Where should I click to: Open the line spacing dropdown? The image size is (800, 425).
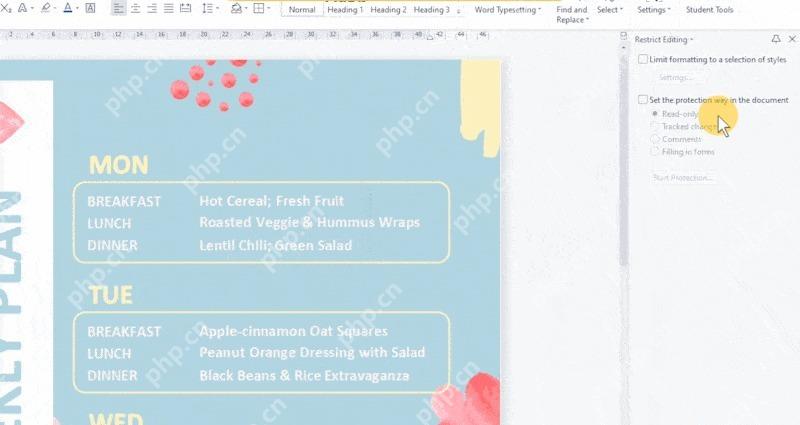(x=218, y=9)
